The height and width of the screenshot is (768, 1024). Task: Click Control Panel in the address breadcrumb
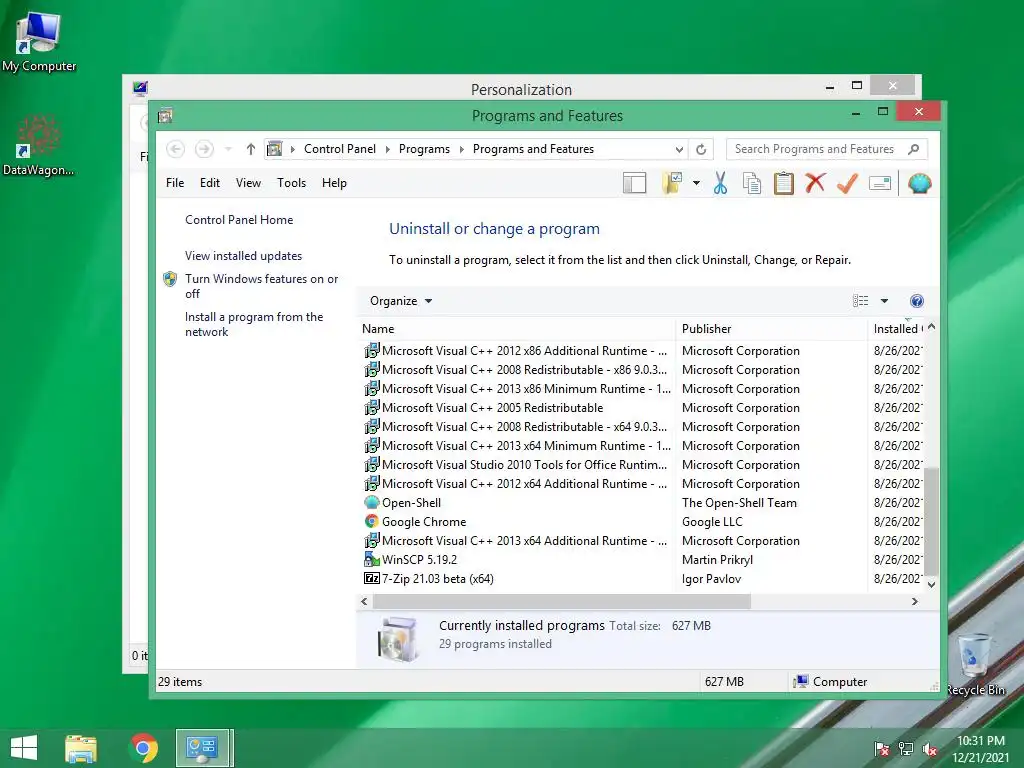tap(340, 149)
